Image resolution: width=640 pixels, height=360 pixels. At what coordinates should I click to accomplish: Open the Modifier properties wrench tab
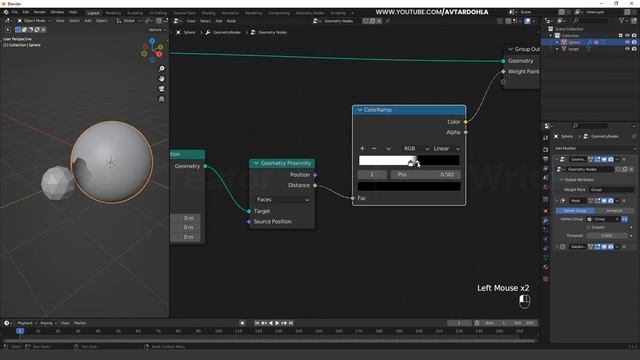[x=546, y=220]
